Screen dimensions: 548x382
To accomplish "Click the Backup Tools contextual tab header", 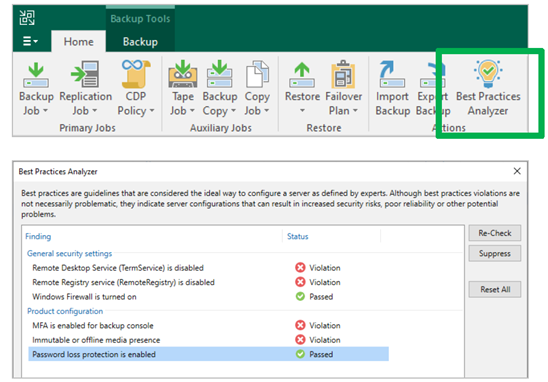I will 140,19.
